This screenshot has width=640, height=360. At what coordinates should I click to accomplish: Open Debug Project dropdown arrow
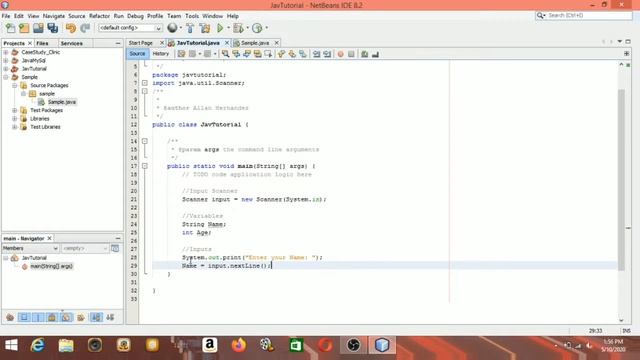tap(247, 28)
